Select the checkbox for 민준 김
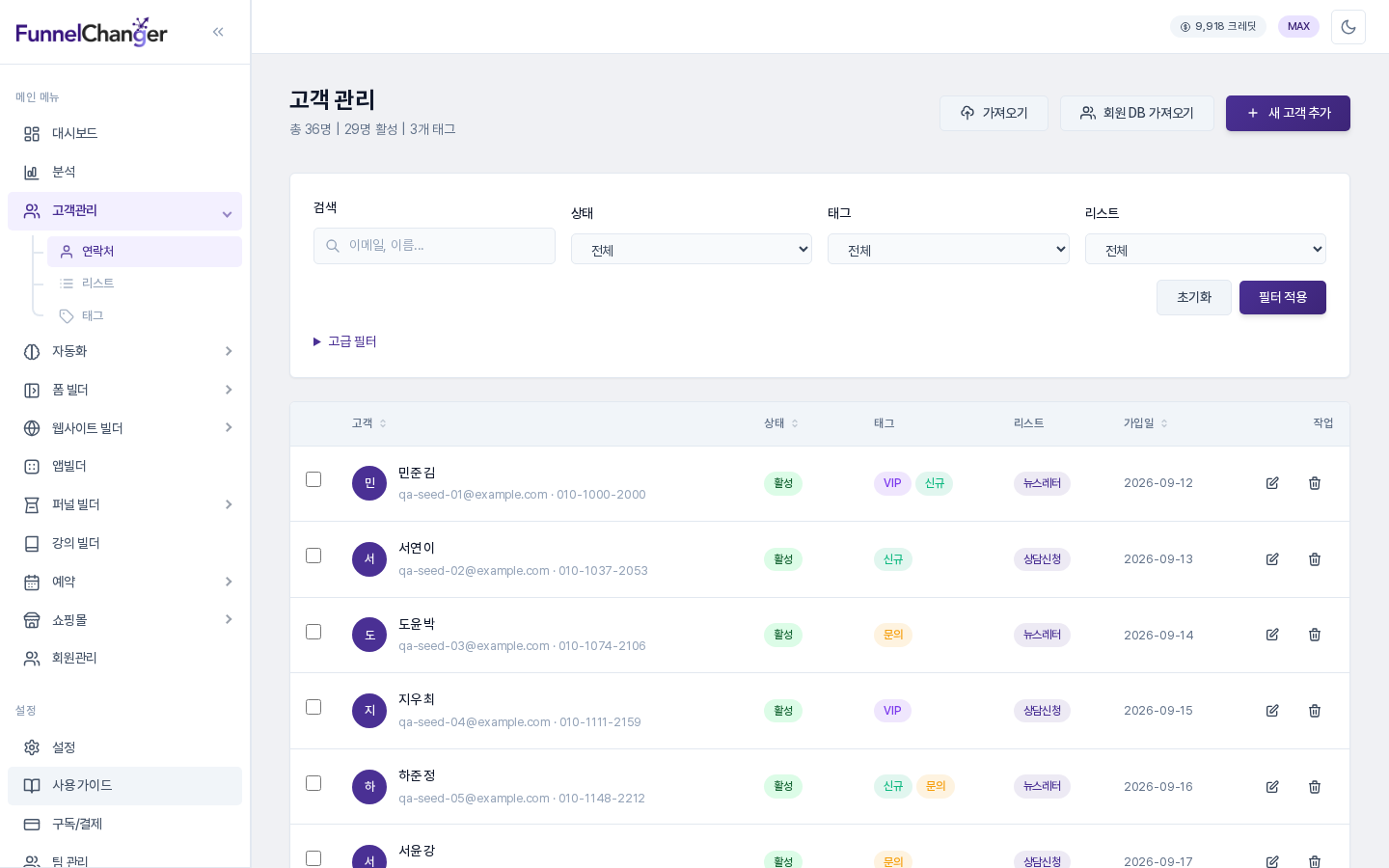 pyautogui.click(x=313, y=479)
